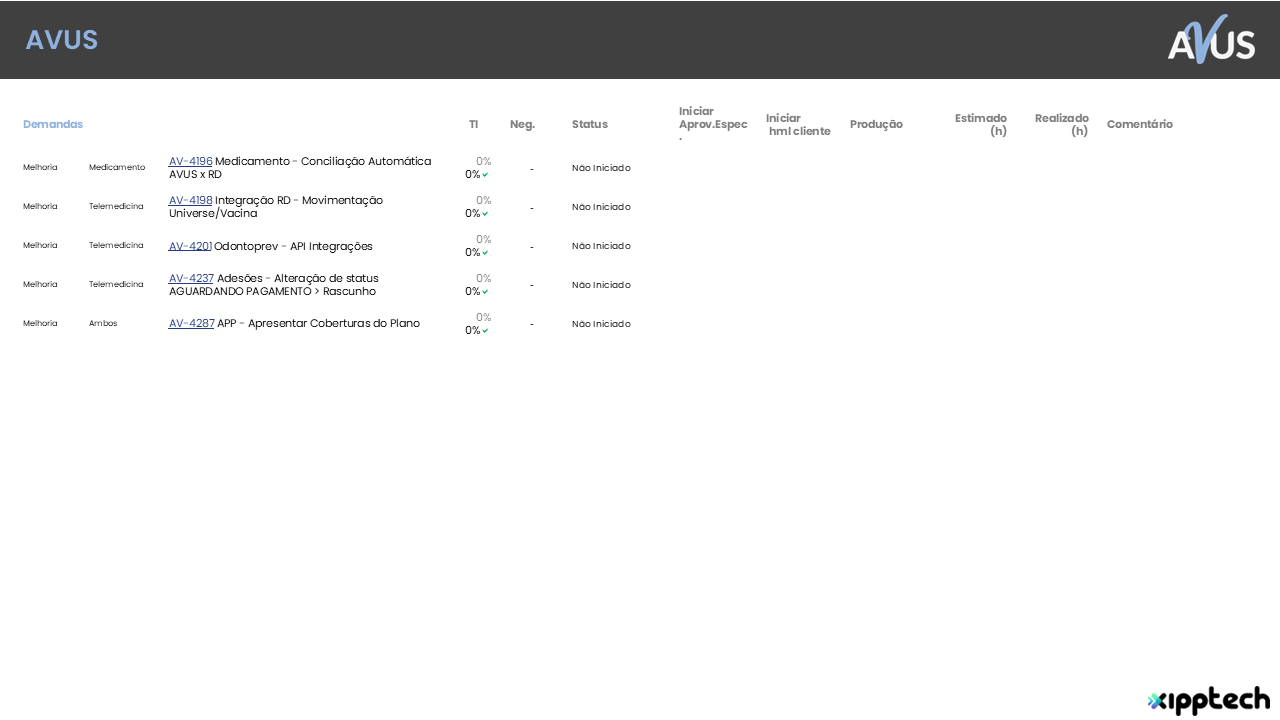Image resolution: width=1280 pixels, height=720 pixels.
Task: Click Telemedicina in the AV-4237 row
Action: click(116, 285)
